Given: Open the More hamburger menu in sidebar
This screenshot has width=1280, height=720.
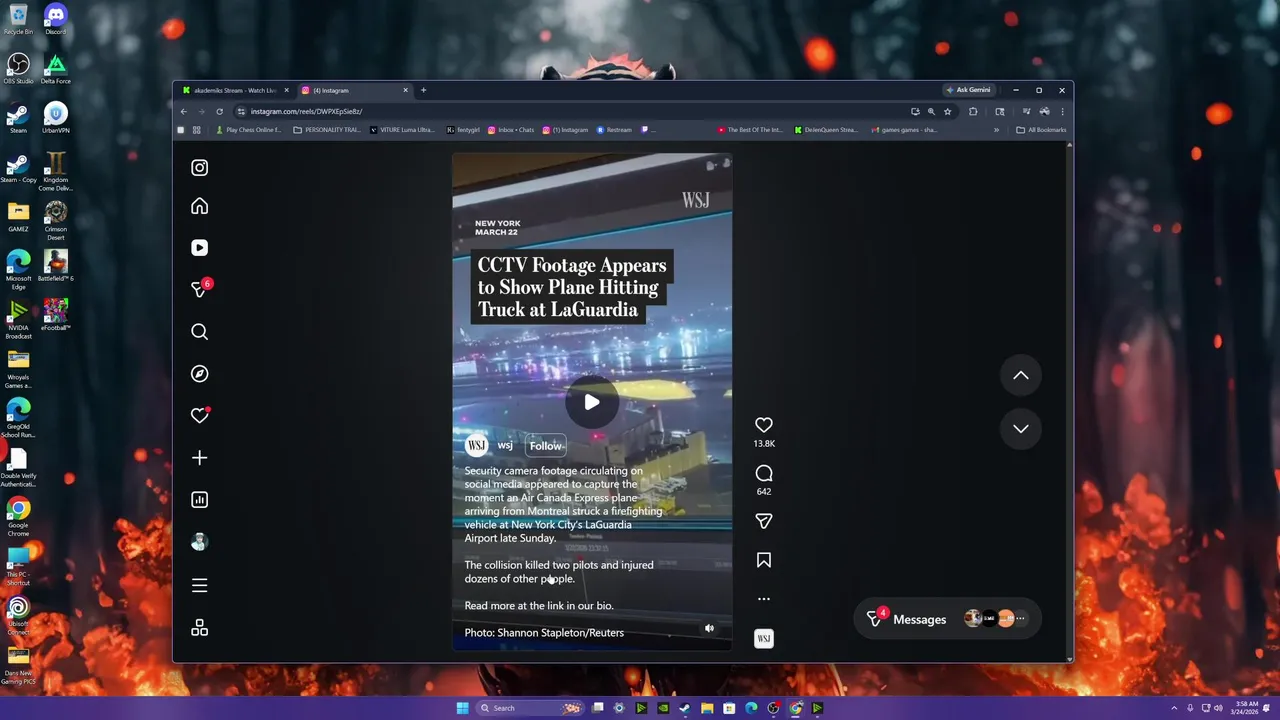Looking at the screenshot, I should click(x=200, y=585).
